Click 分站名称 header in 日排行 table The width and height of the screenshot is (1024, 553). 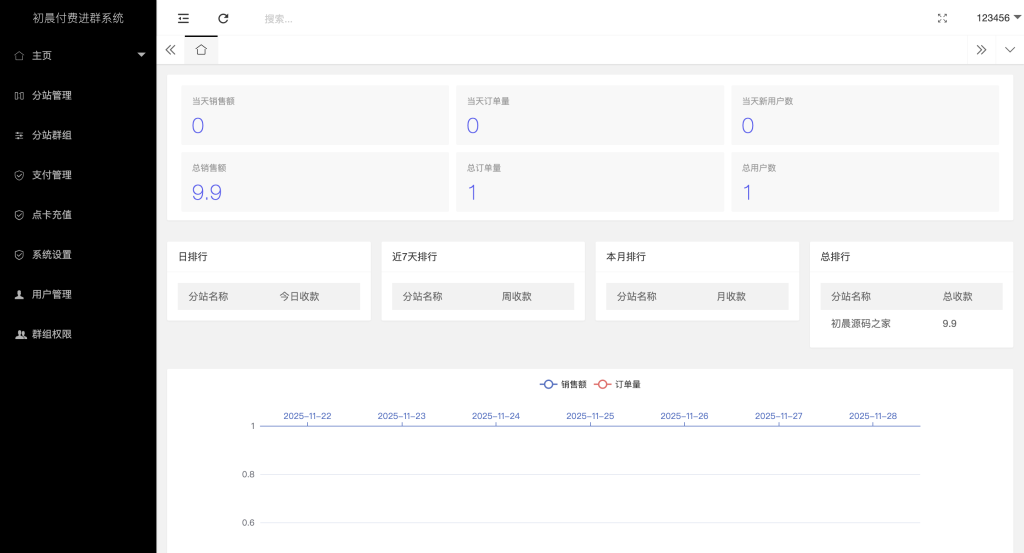click(208, 296)
